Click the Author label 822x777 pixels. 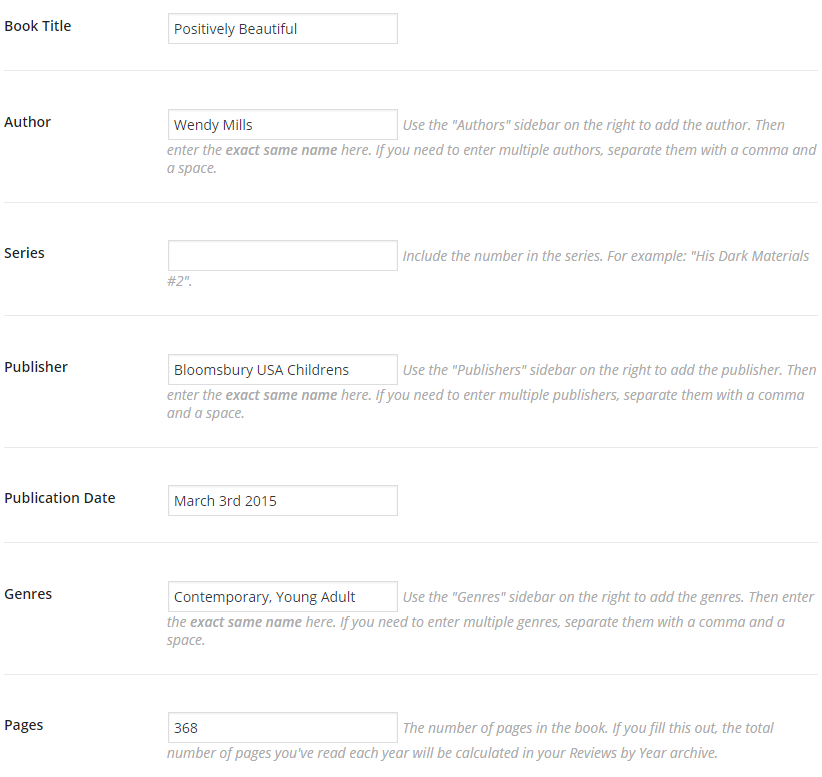tap(27, 122)
